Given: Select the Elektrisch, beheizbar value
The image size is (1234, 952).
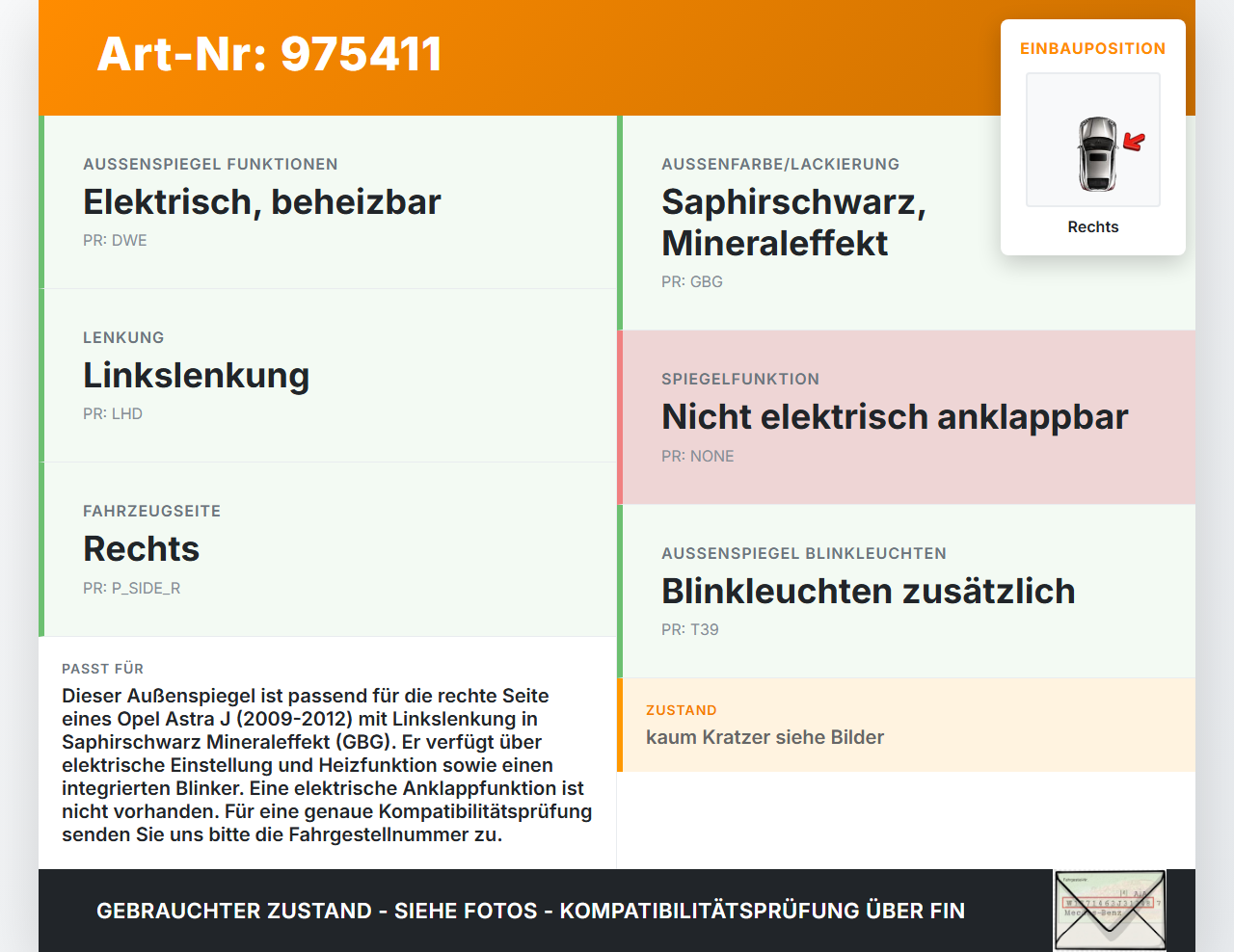Looking at the screenshot, I should (262, 202).
